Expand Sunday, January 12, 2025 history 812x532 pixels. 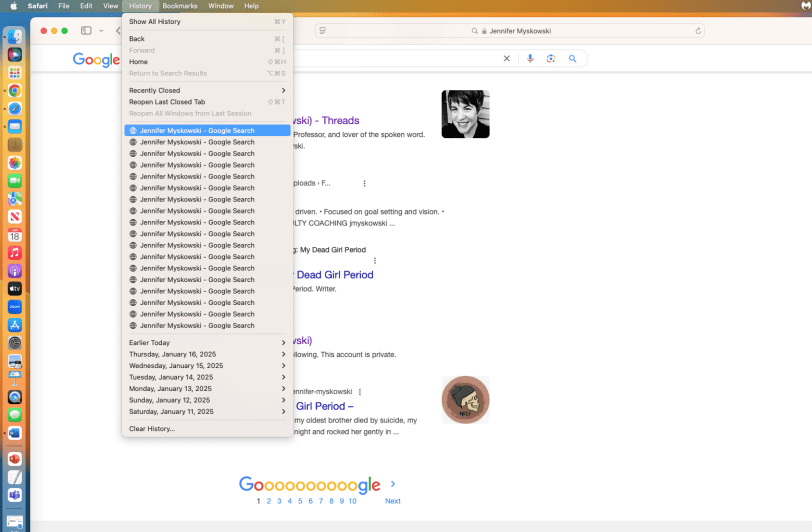tap(207, 400)
